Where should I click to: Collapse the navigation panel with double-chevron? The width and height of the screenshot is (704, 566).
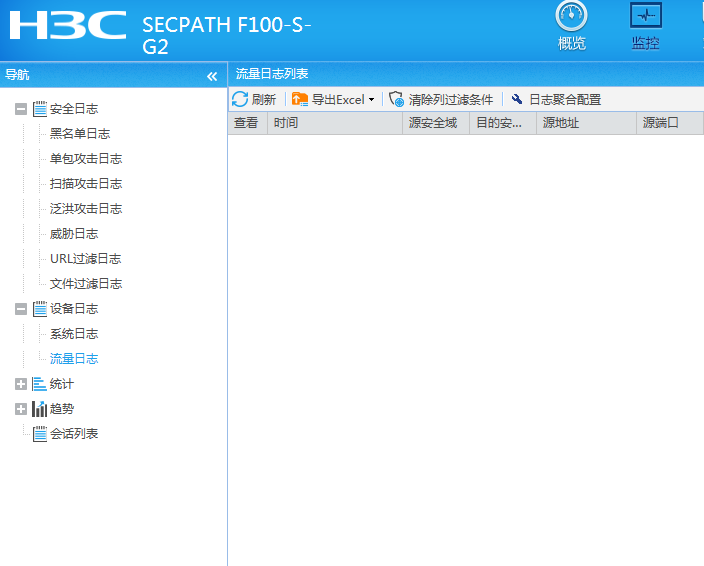point(212,76)
